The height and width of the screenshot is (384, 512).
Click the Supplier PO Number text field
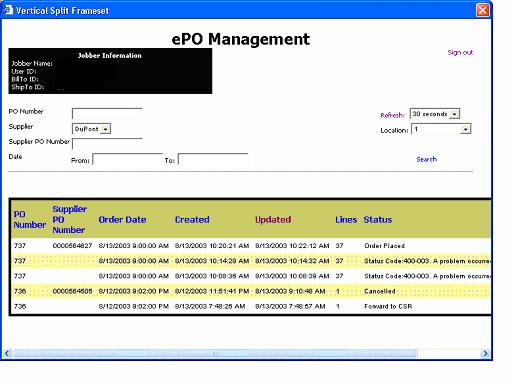(107, 144)
